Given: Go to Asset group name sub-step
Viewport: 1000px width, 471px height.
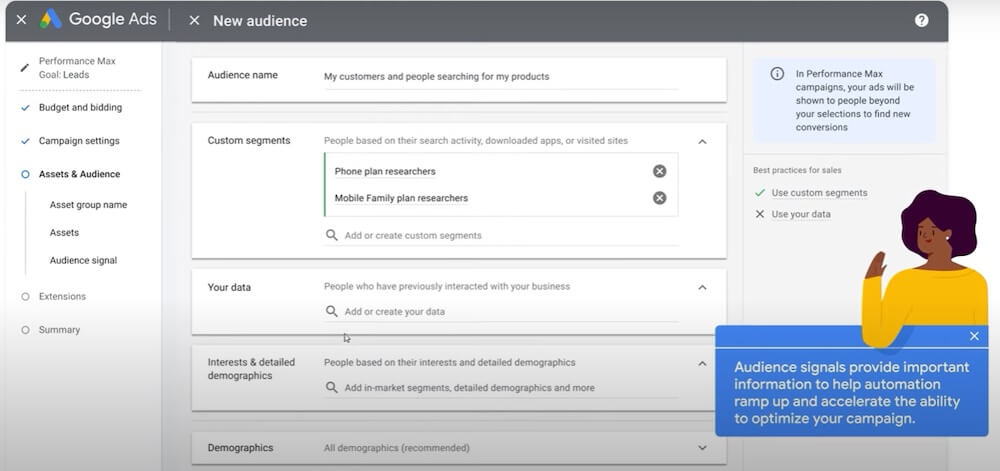Looking at the screenshot, I should tap(88, 205).
